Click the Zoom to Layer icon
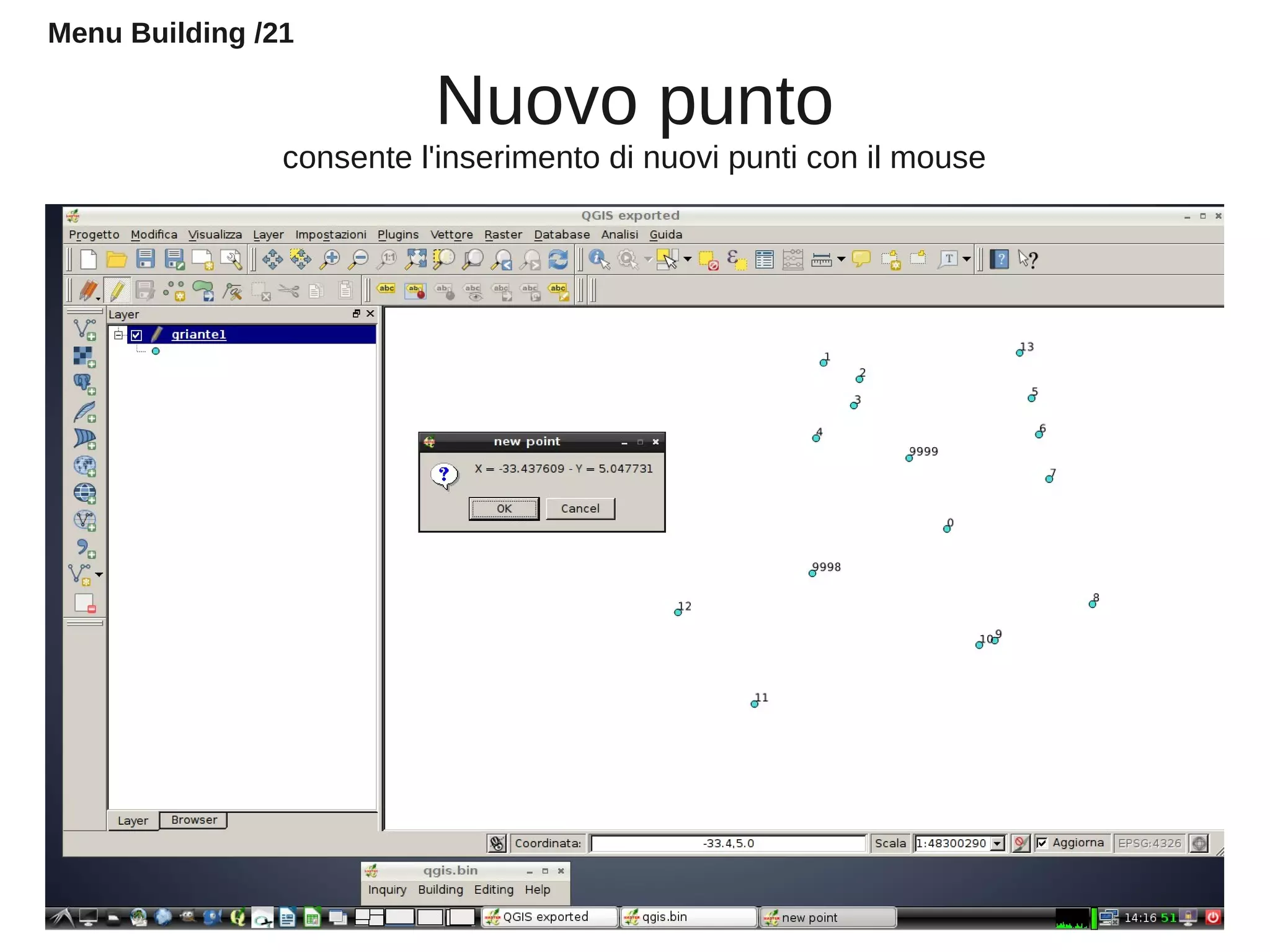Image resolution: width=1270 pixels, height=952 pixels. pyautogui.click(x=473, y=259)
